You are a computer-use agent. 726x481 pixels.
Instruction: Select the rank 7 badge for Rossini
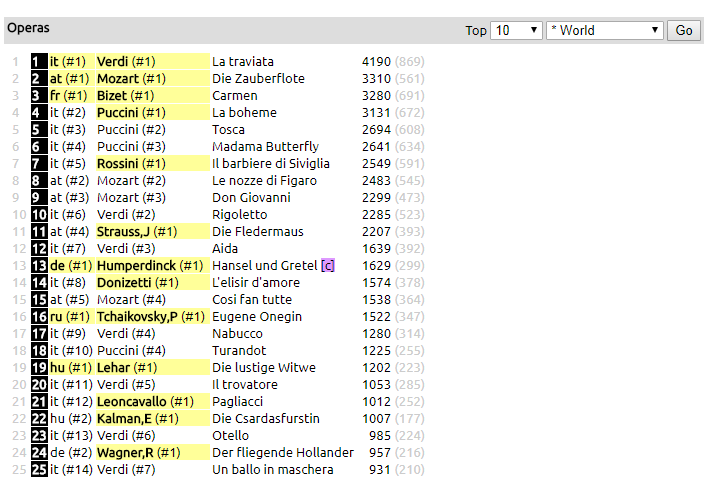tap(39, 164)
